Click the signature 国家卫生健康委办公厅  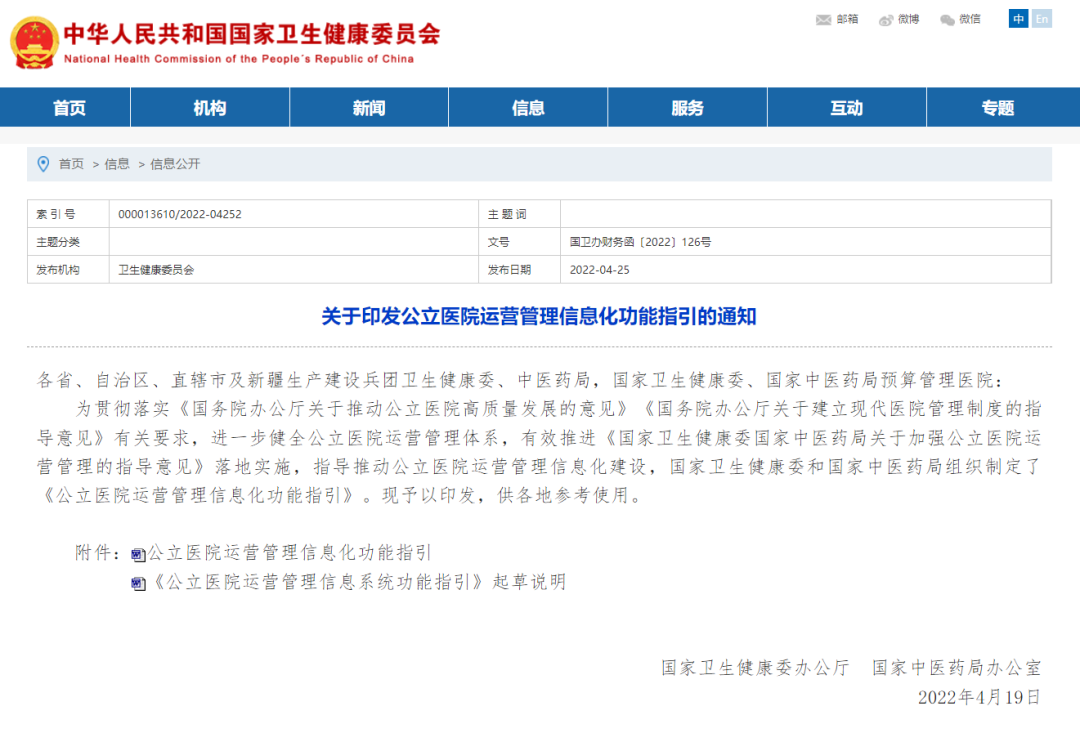point(756,668)
